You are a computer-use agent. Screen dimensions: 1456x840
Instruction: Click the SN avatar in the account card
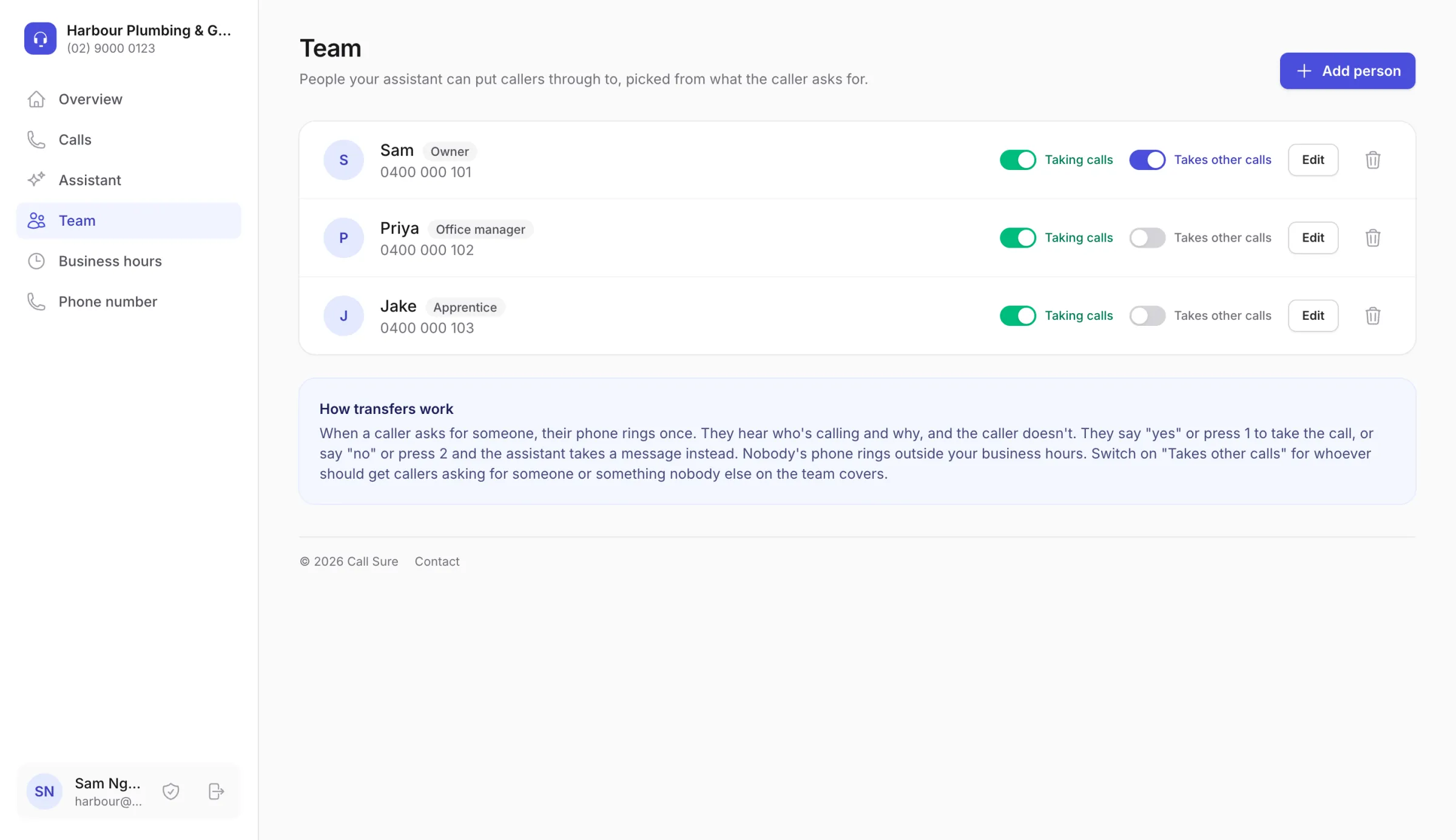point(44,791)
